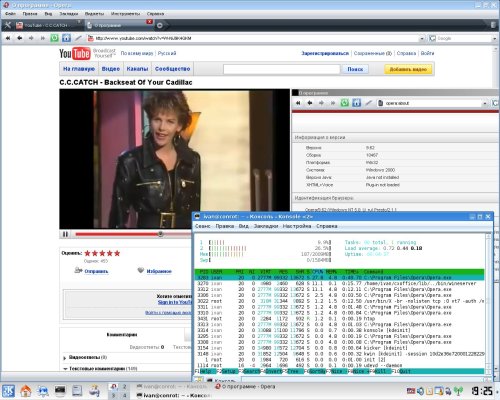
Task: Click the fast forward button in main toolbar
Action: coord(42,38)
